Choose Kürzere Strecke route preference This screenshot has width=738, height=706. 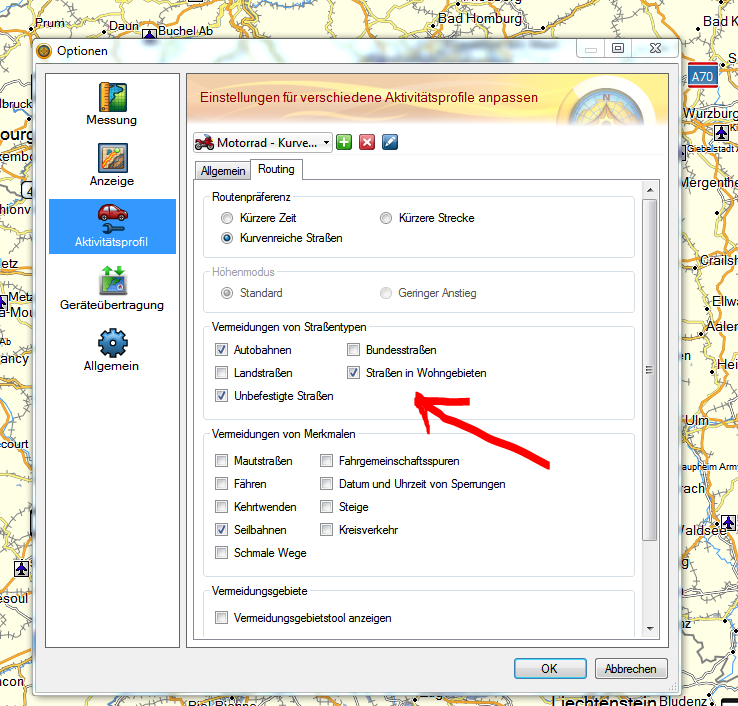(x=386, y=218)
